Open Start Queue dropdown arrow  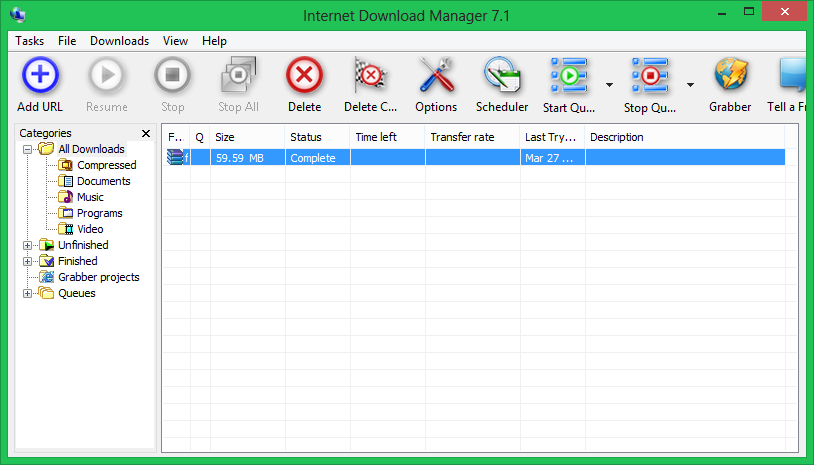609,85
